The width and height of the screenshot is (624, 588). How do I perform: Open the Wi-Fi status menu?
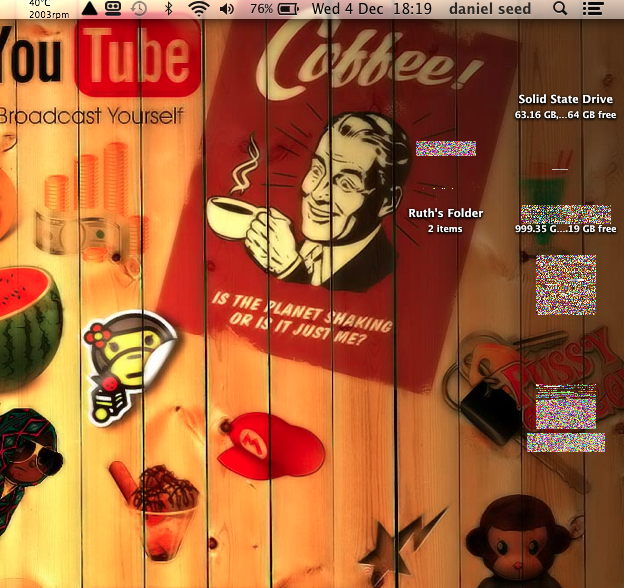[199, 8]
